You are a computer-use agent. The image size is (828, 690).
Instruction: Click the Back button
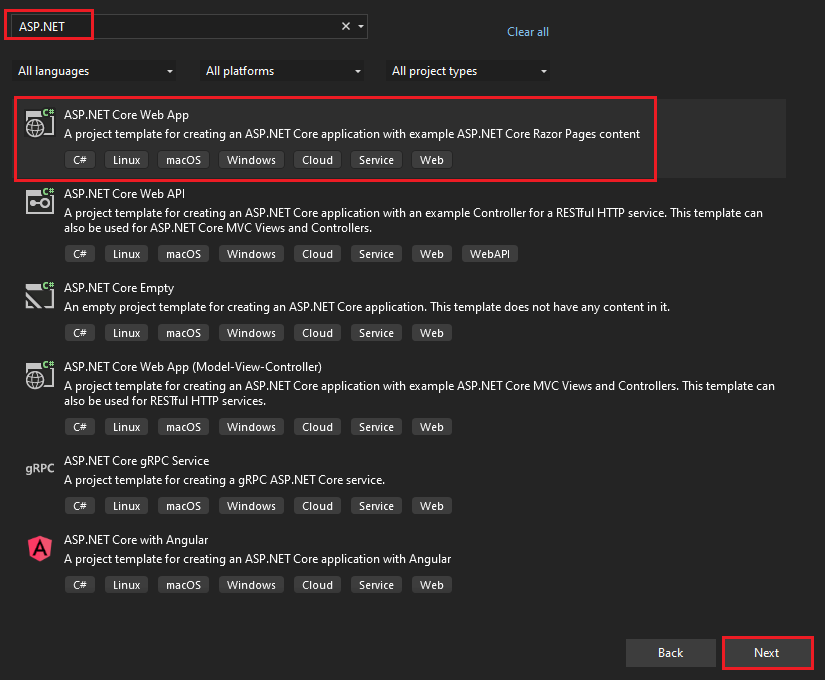tap(671, 654)
